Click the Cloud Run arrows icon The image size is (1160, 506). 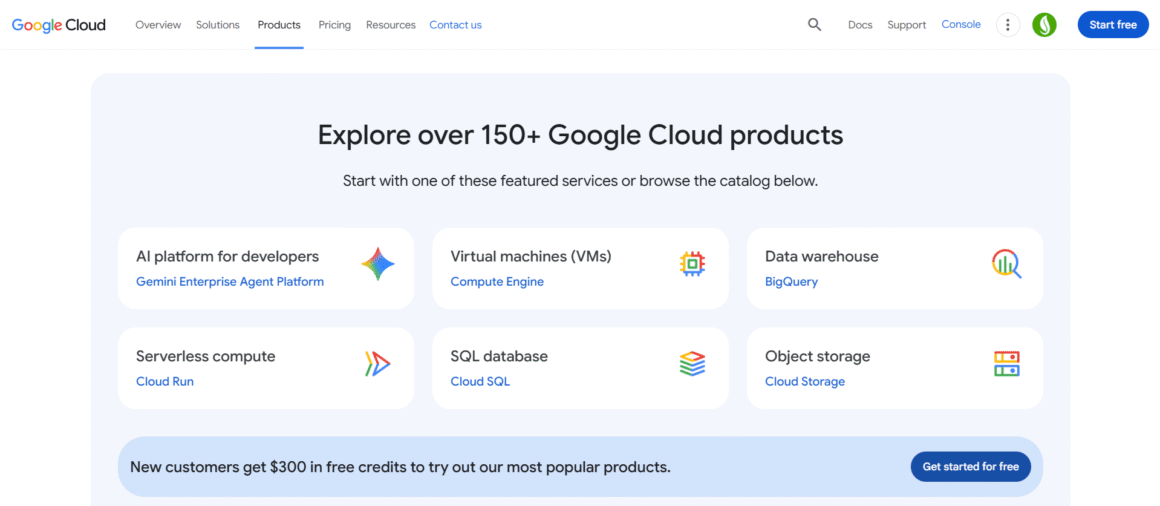pyautogui.click(x=378, y=364)
